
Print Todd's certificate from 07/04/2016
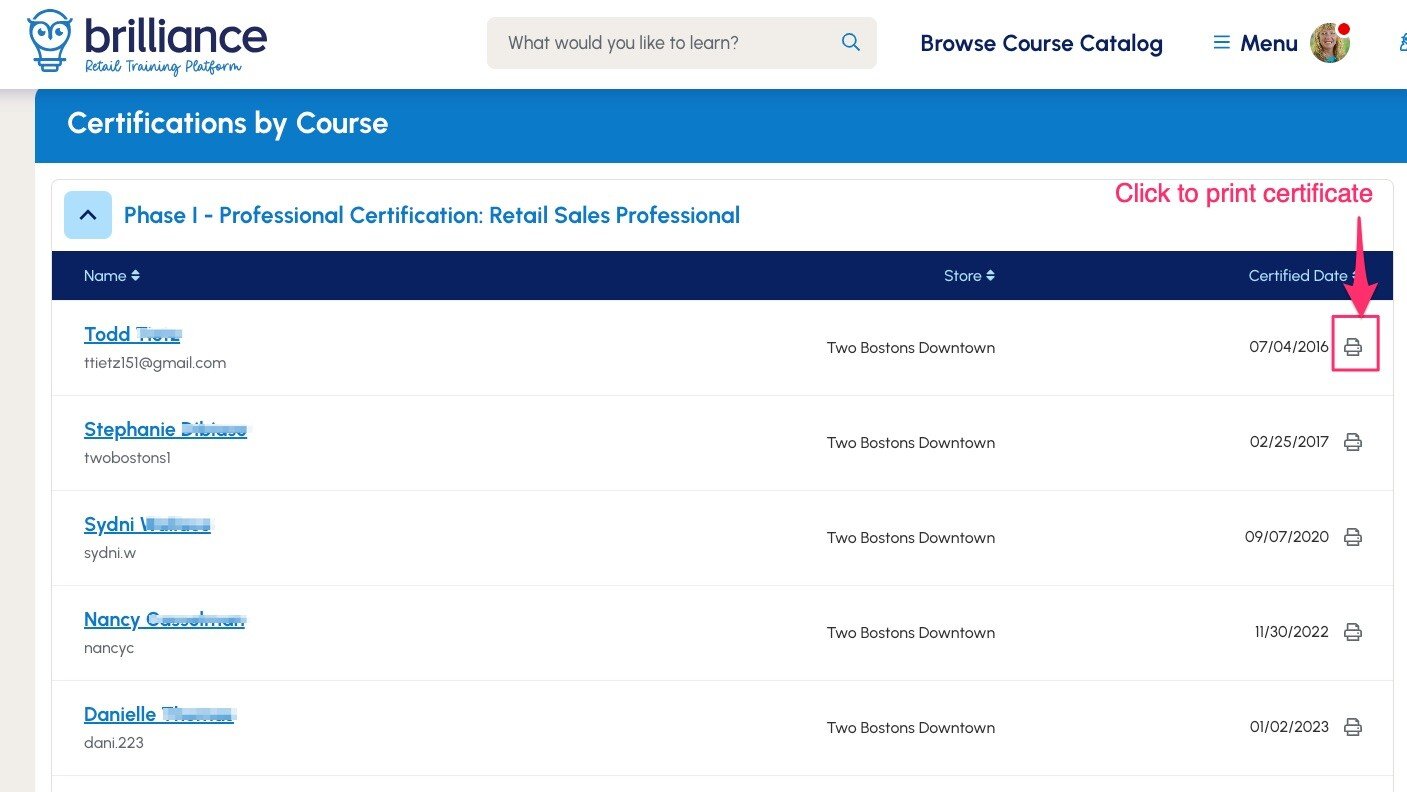click(1353, 347)
